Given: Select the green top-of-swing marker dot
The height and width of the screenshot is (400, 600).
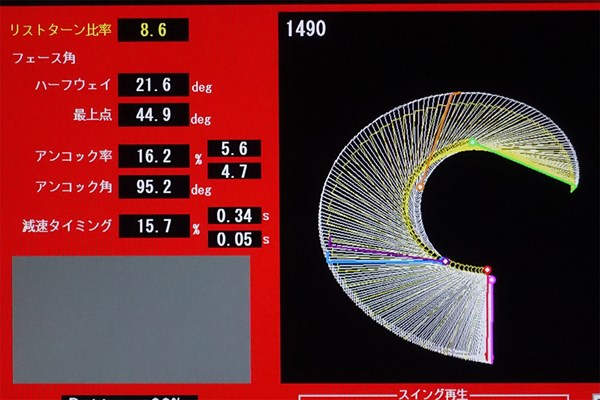Looking at the screenshot, I should pos(473,142).
